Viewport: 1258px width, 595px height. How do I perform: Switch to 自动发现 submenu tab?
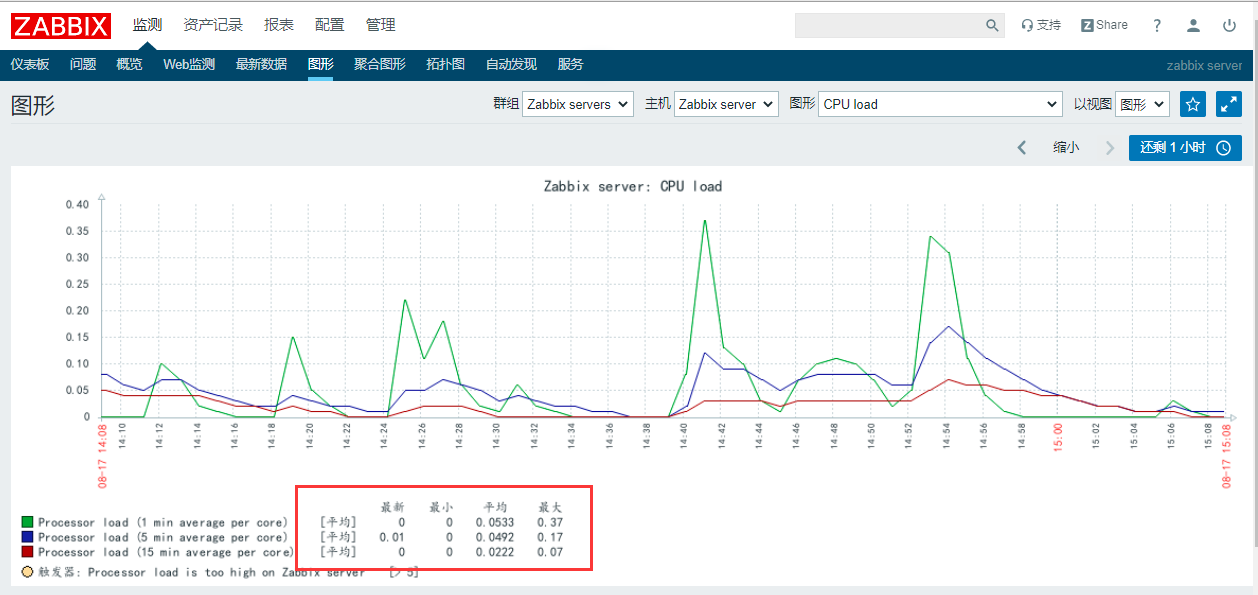click(x=511, y=64)
